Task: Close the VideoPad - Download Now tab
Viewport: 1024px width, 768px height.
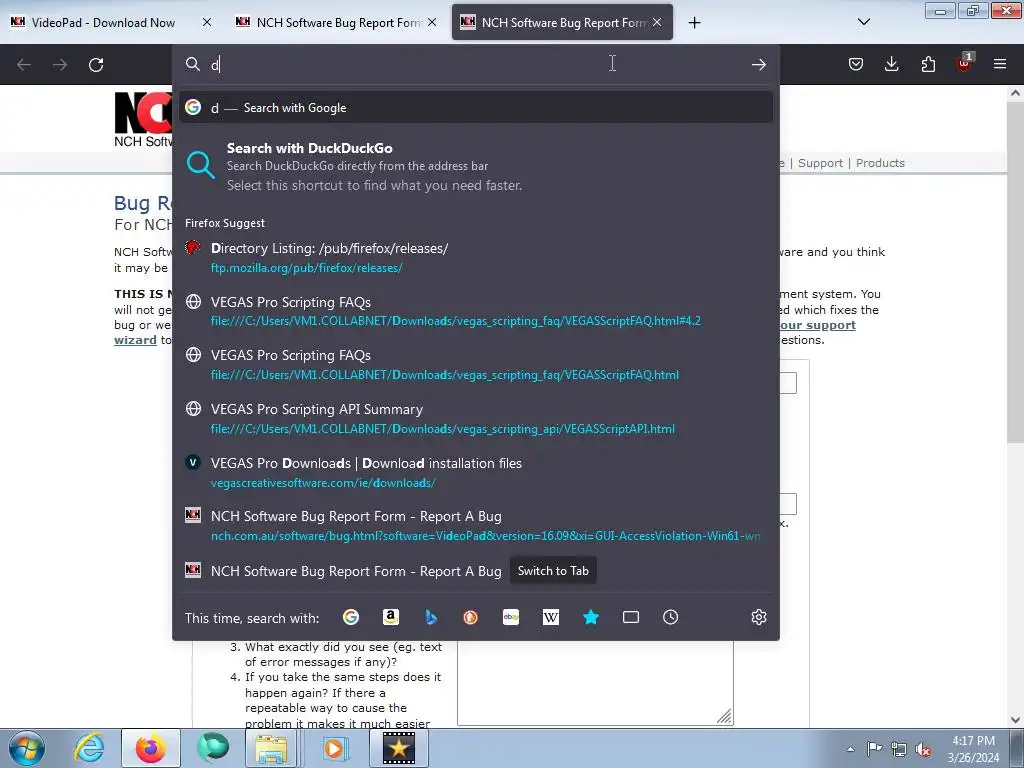Action: (x=206, y=22)
